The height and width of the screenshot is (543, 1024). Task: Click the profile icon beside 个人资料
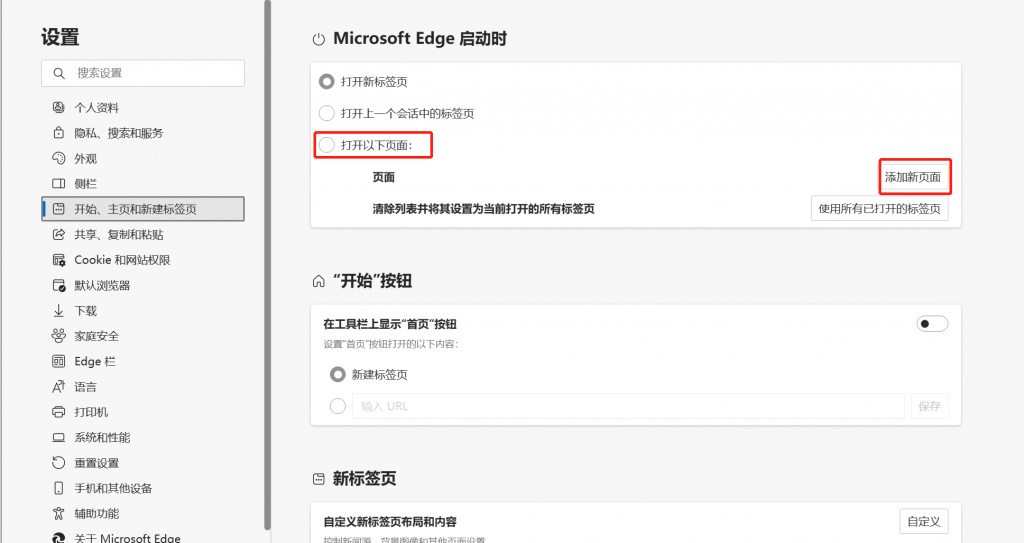pyautogui.click(x=58, y=108)
